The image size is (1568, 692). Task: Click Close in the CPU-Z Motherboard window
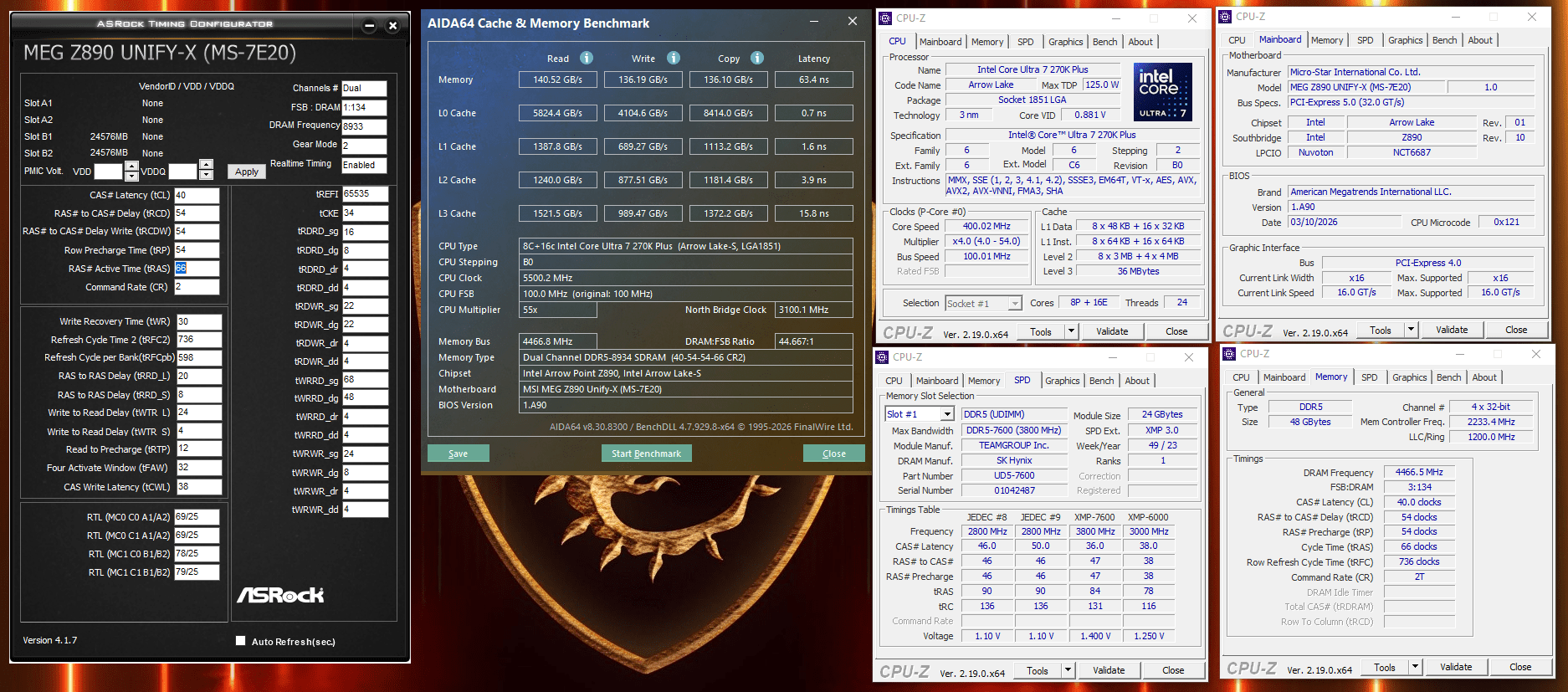click(1516, 330)
